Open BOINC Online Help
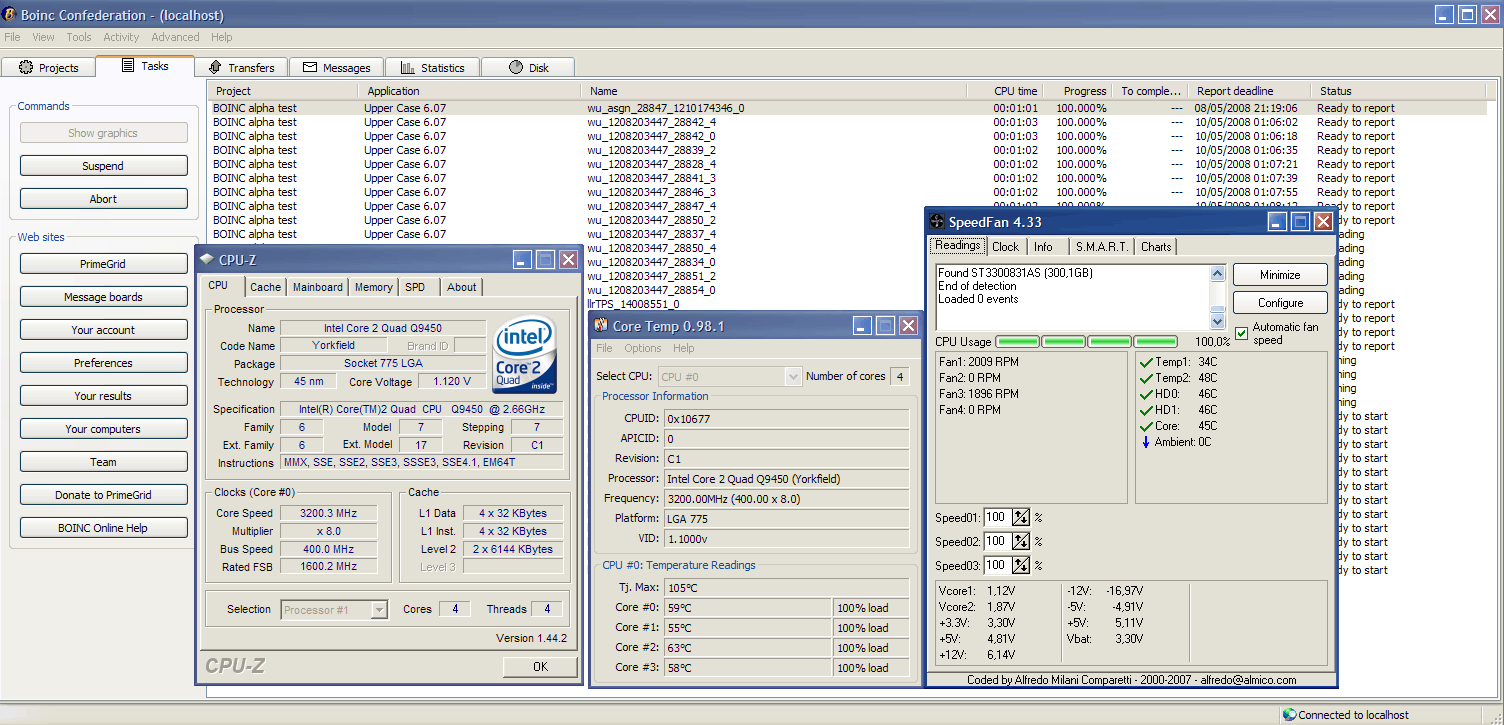 [x=104, y=528]
